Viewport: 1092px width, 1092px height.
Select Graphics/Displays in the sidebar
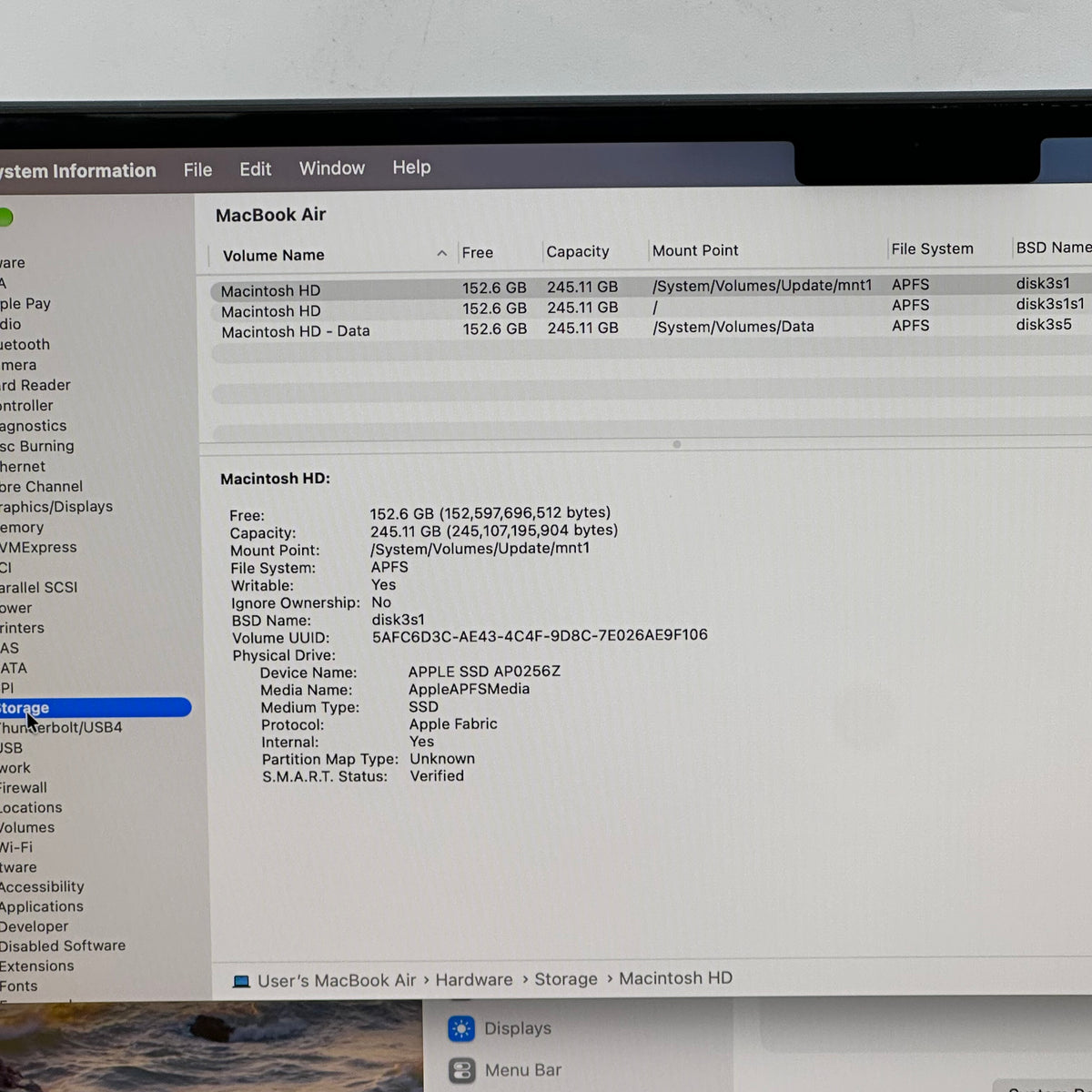(x=56, y=507)
